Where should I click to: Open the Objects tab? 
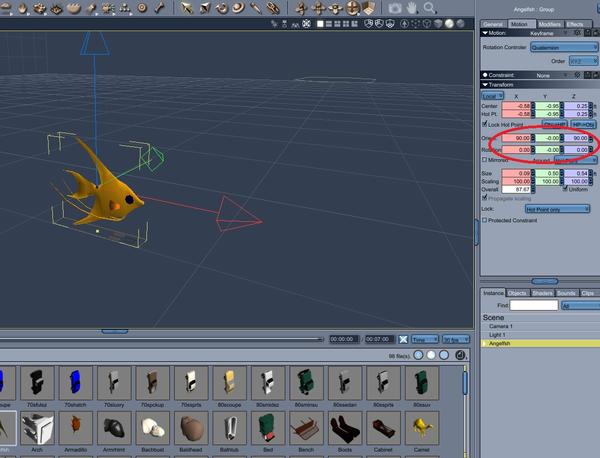pos(518,293)
